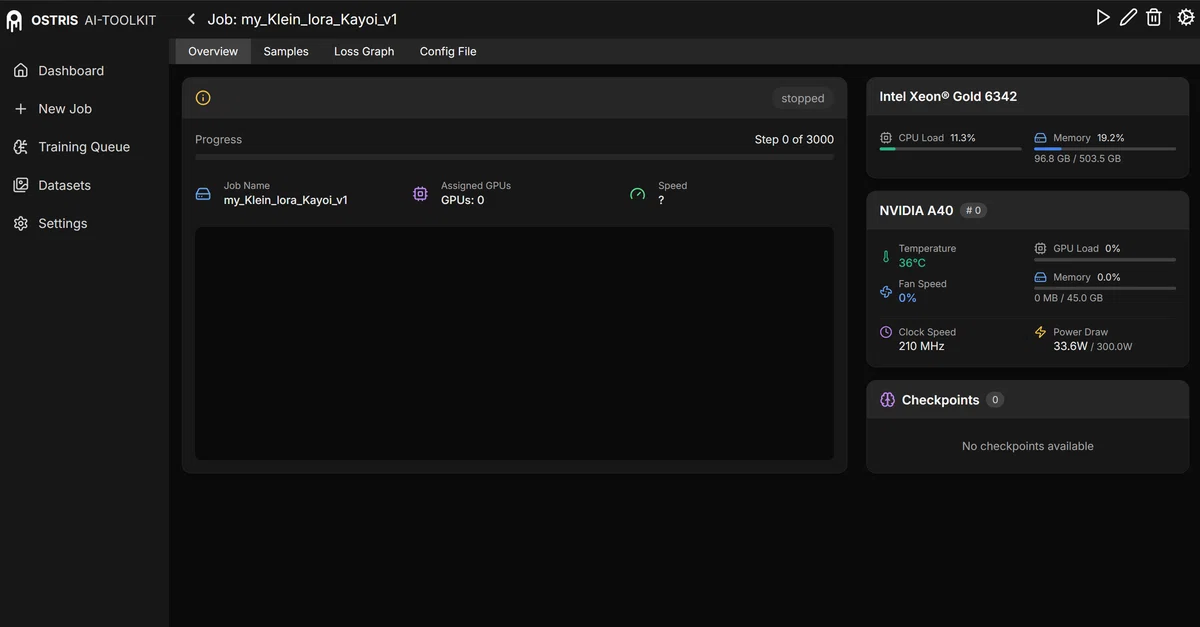Click the Speed '?' value

pyautogui.click(x=661, y=200)
